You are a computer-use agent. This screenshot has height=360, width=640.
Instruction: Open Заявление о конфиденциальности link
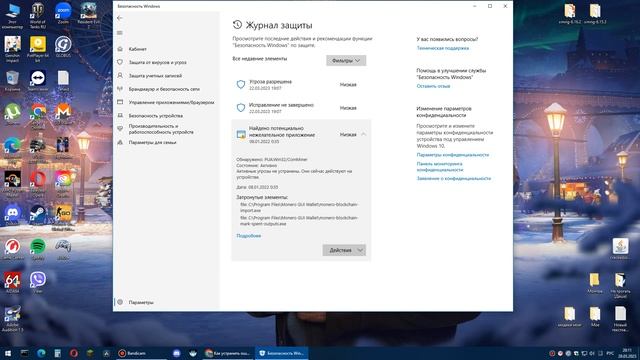[454, 179]
